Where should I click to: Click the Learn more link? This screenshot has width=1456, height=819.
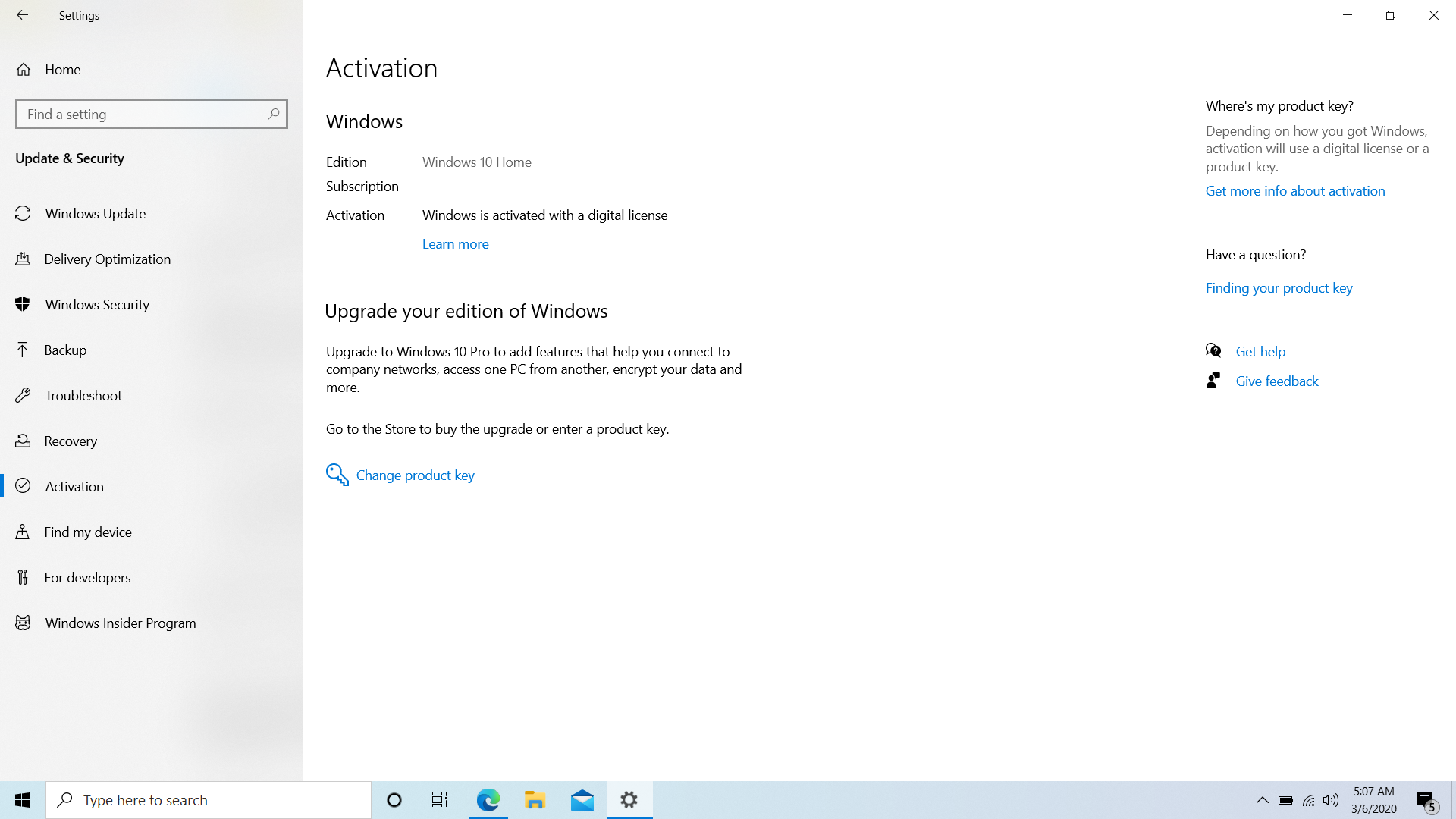tap(455, 244)
